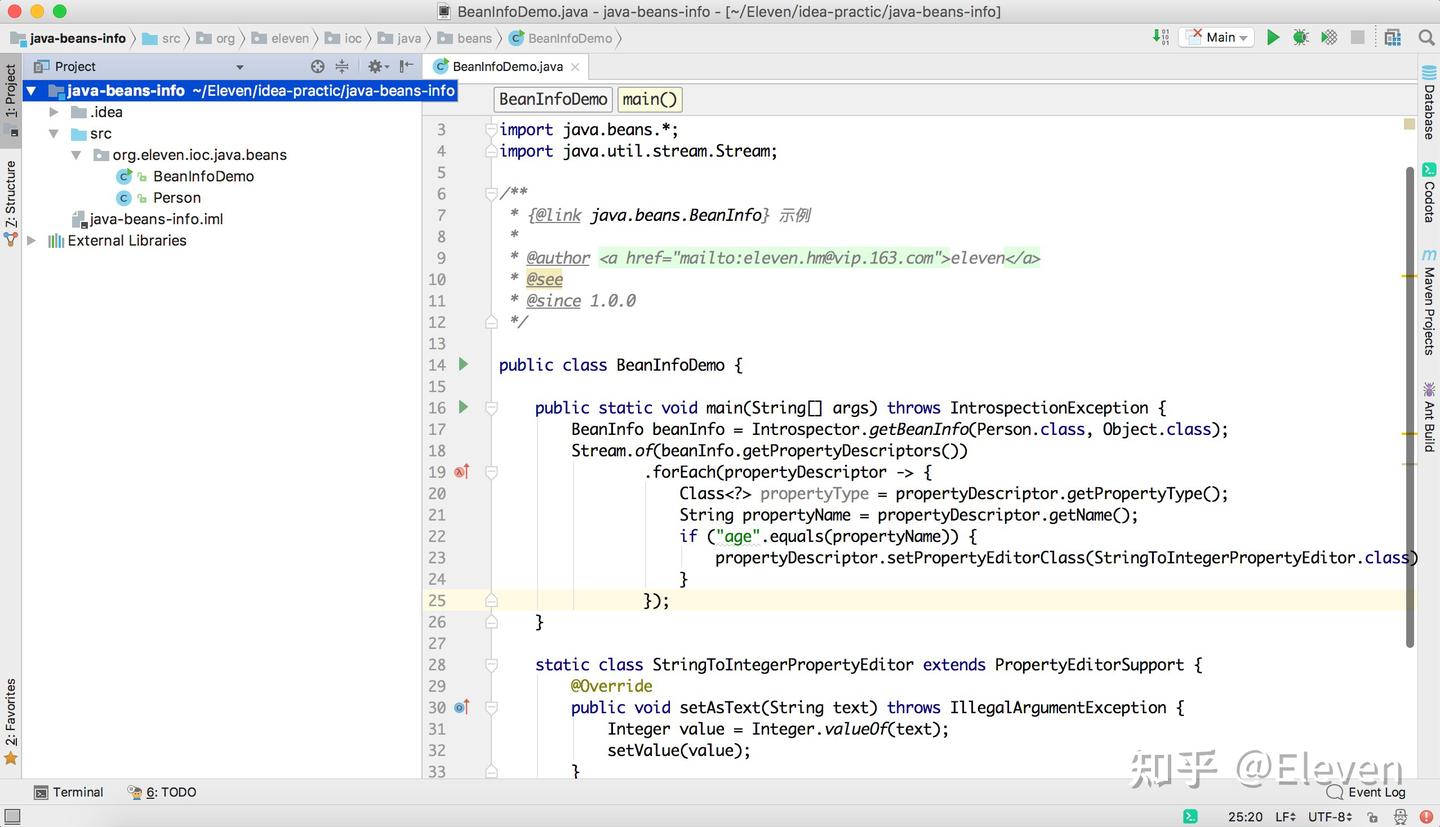
Task: Collapse the src folder in the project tree
Action: coord(54,134)
